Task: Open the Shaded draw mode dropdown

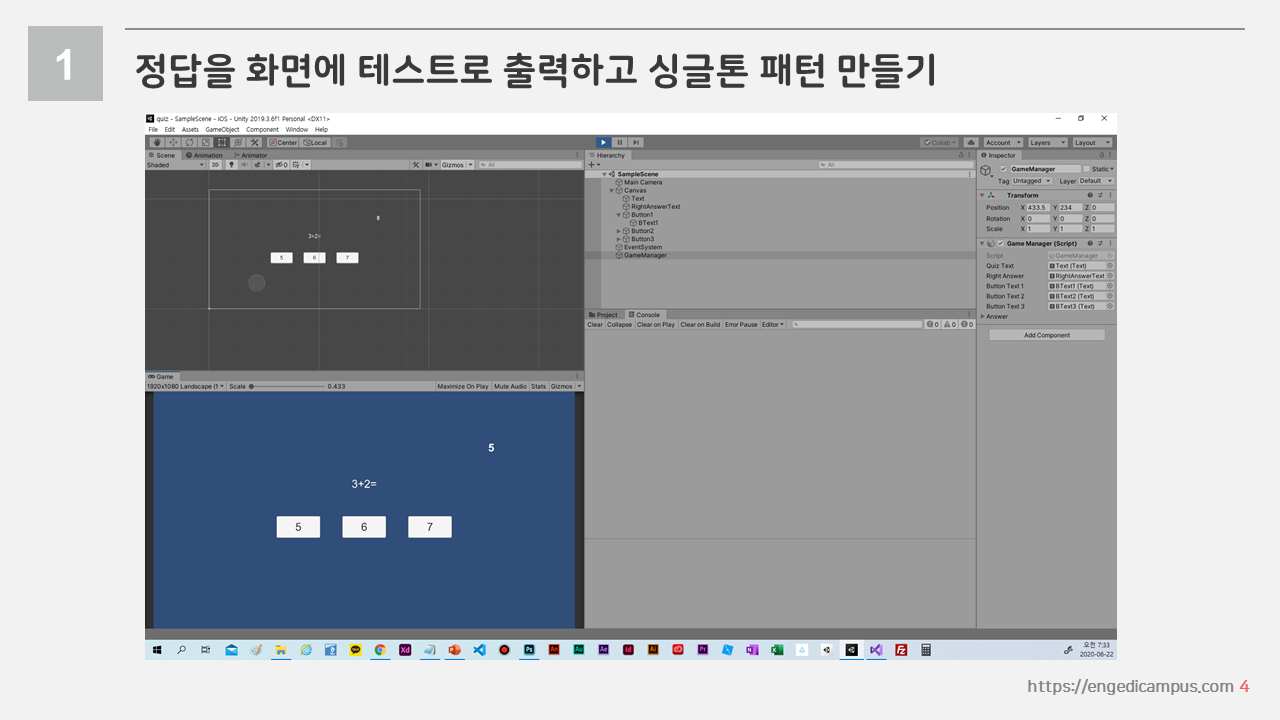Action: [x=174, y=165]
